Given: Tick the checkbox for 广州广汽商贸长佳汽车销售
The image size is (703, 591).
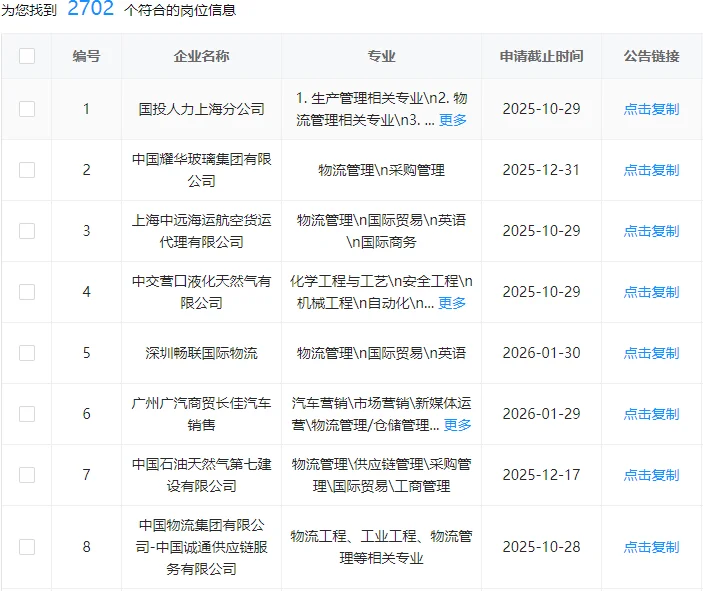Looking at the screenshot, I should (x=27, y=414).
